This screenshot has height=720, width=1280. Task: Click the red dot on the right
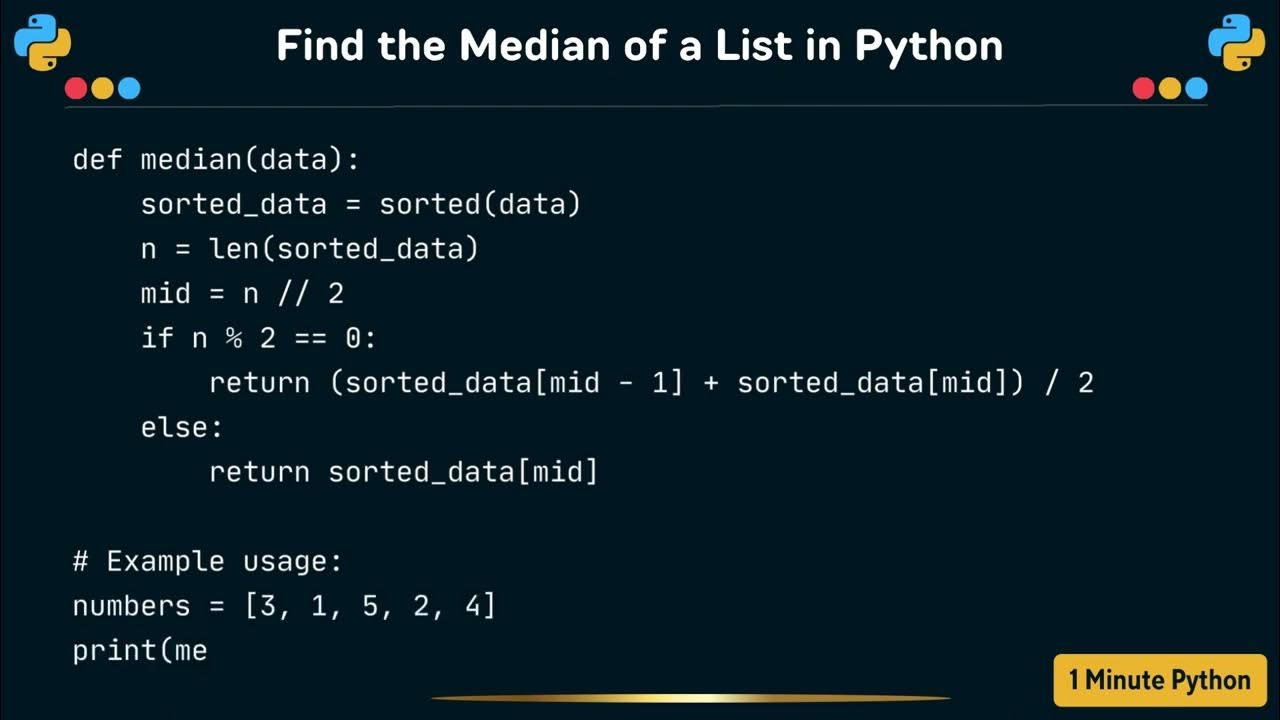pos(1144,89)
